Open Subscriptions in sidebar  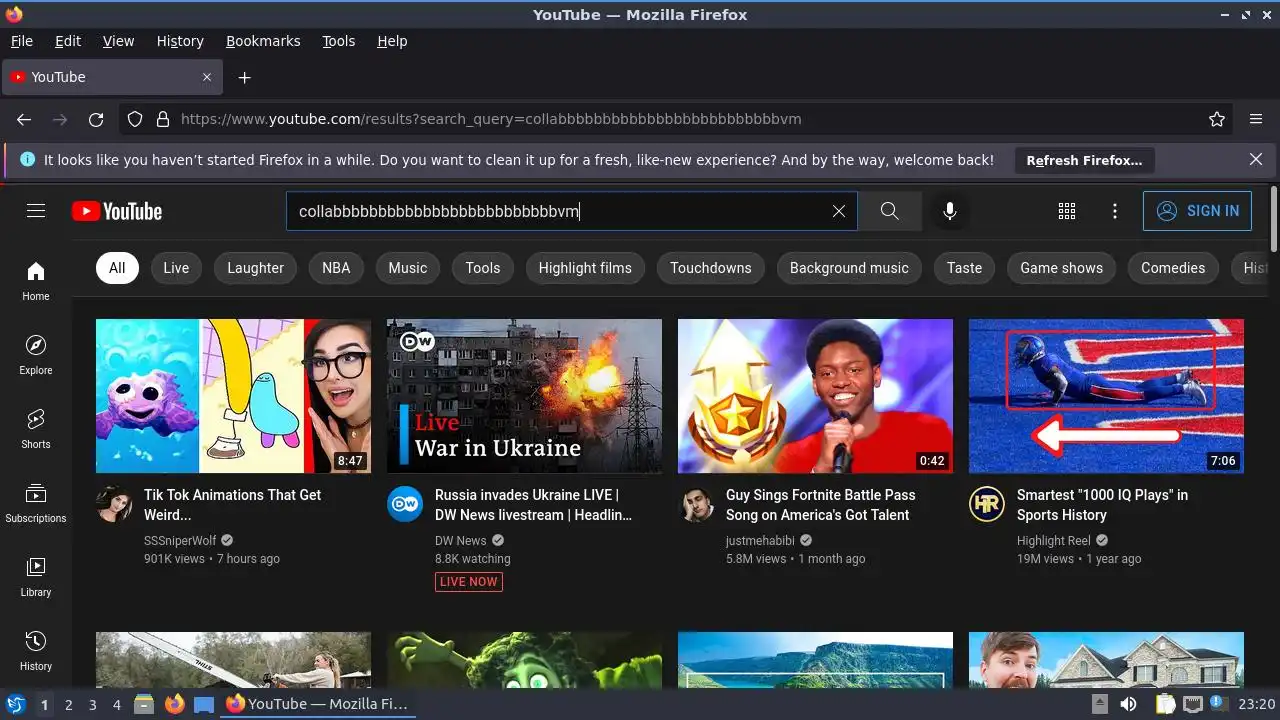36,503
